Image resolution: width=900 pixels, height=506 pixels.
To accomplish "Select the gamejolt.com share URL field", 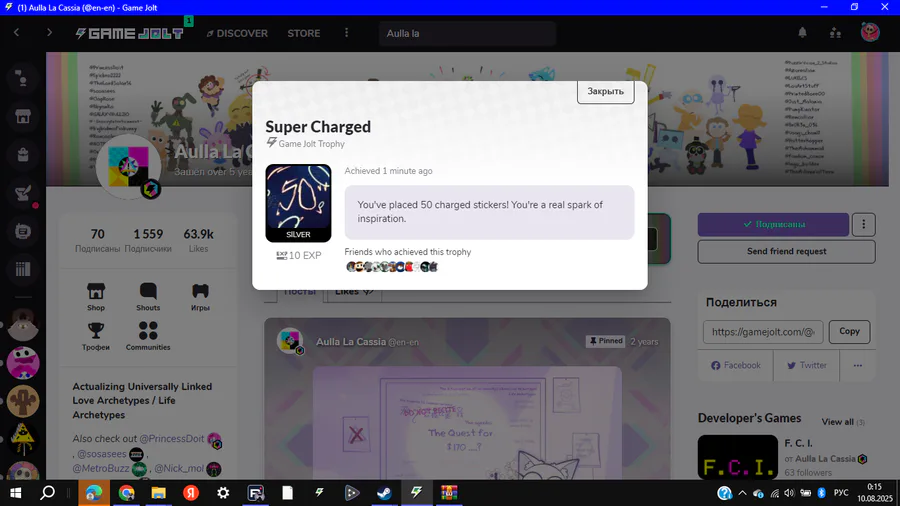I will click(763, 332).
